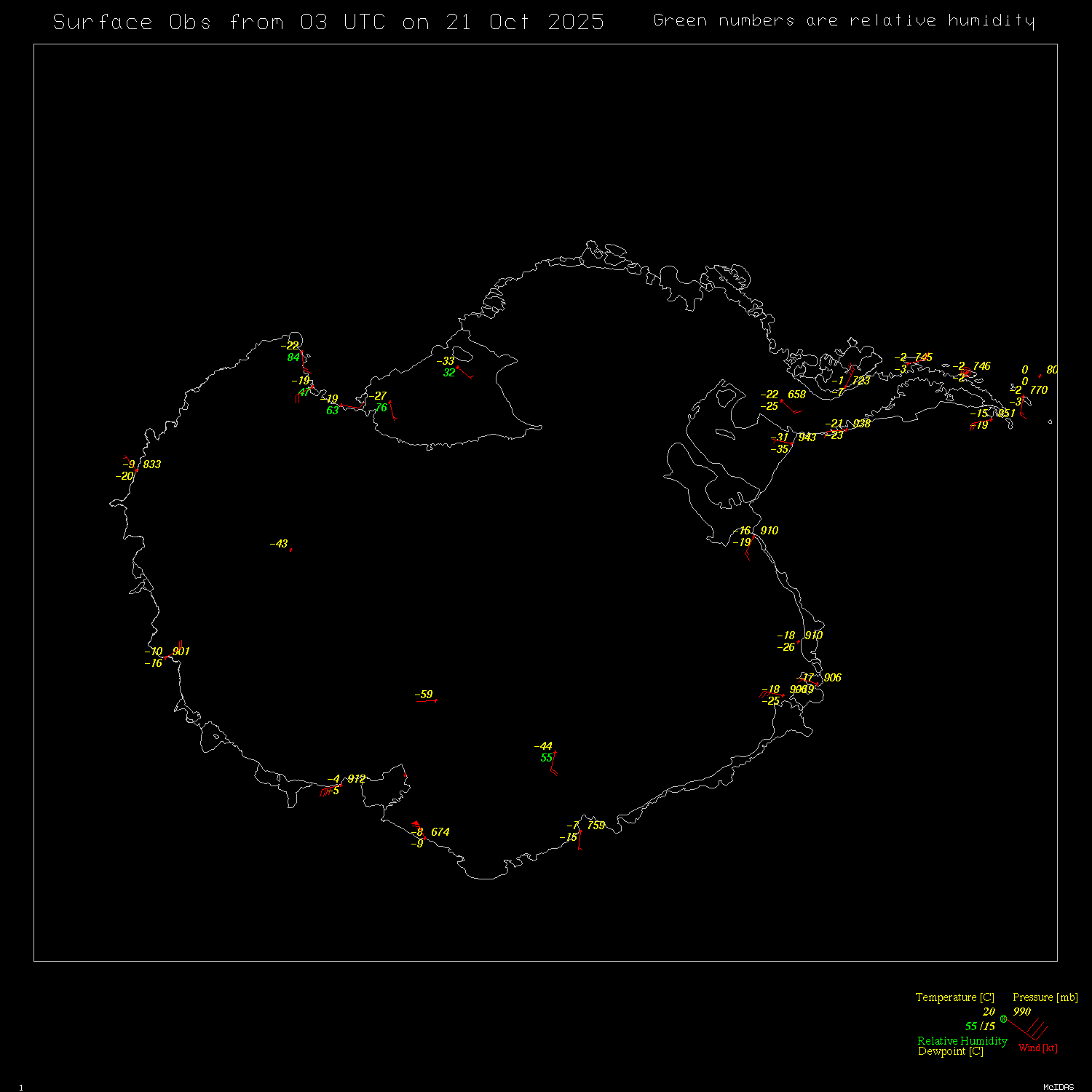Click the Temperature [C] legend label
Image resolution: width=1092 pixels, height=1092 pixels.
pyautogui.click(x=954, y=997)
